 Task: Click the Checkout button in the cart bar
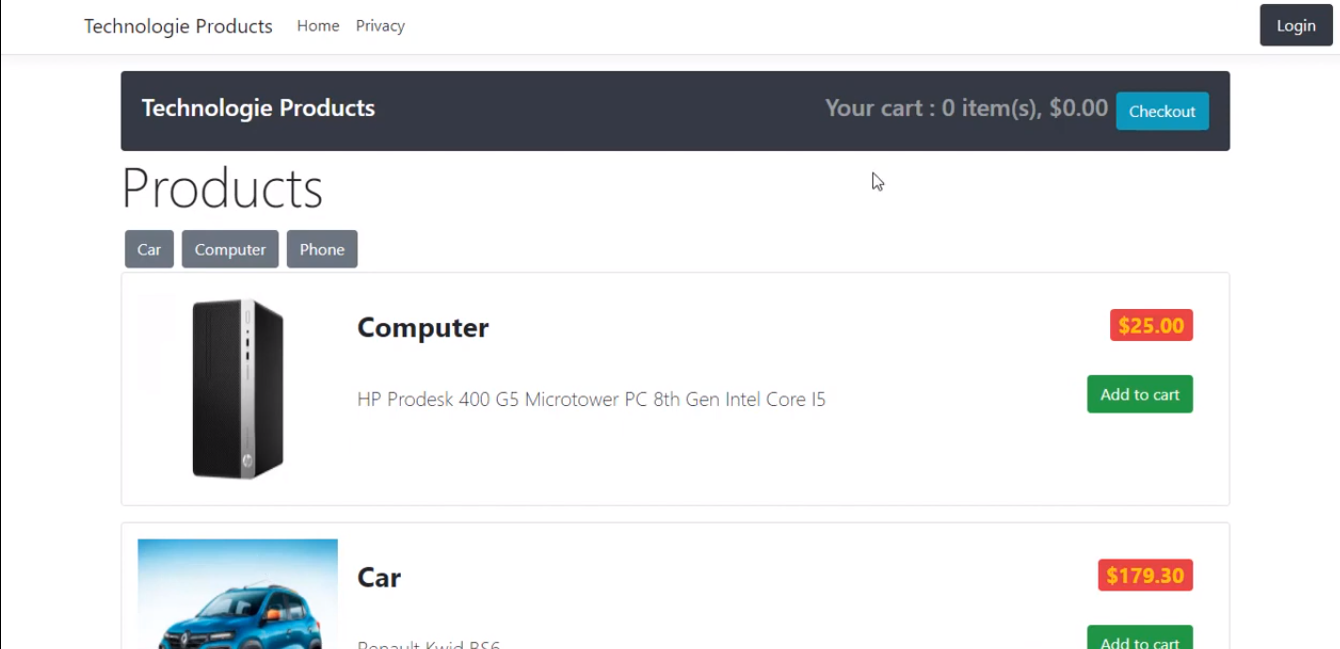point(1162,111)
